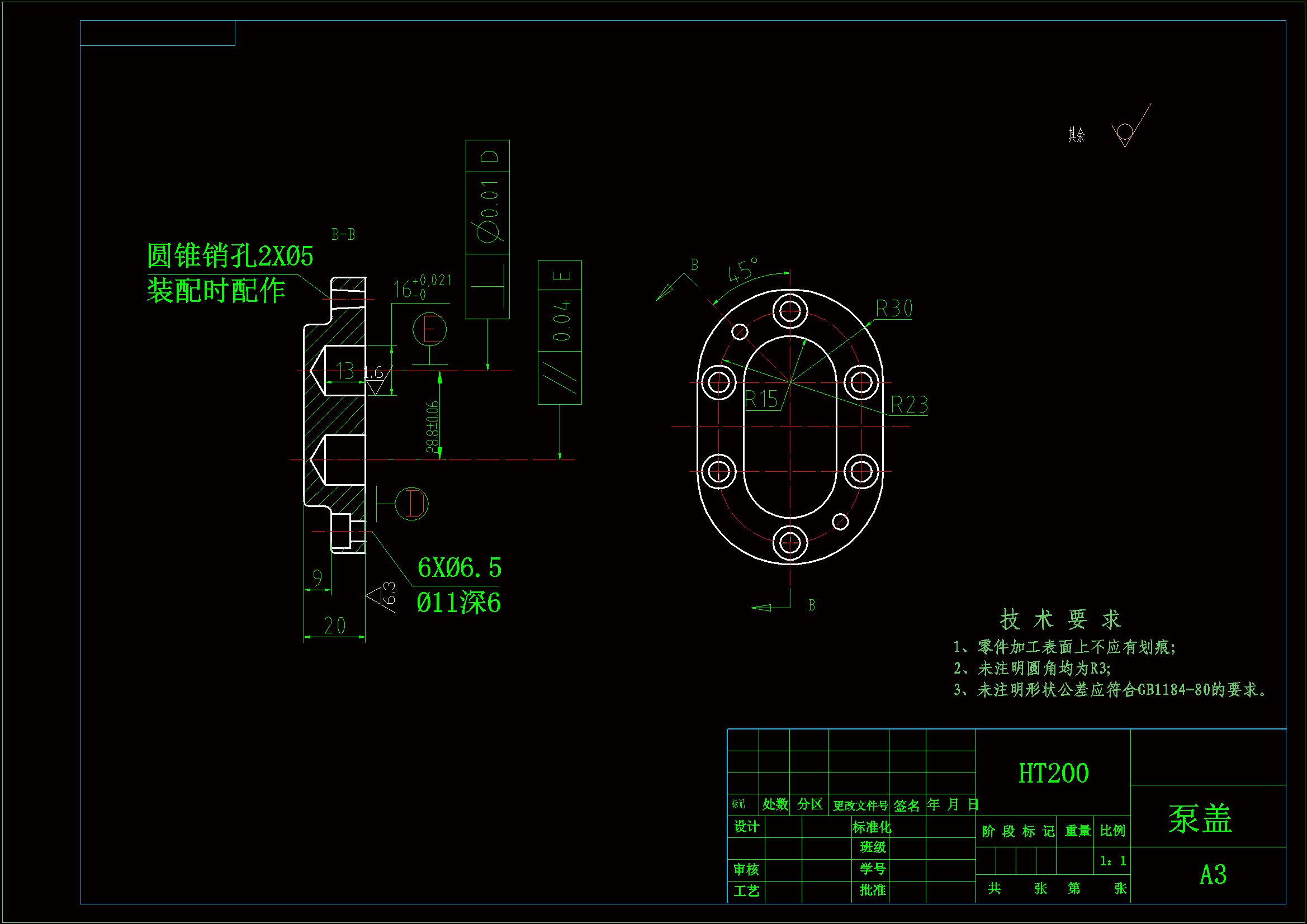Select the R30 radius dimension
The width and height of the screenshot is (1307, 924).
coord(894,309)
